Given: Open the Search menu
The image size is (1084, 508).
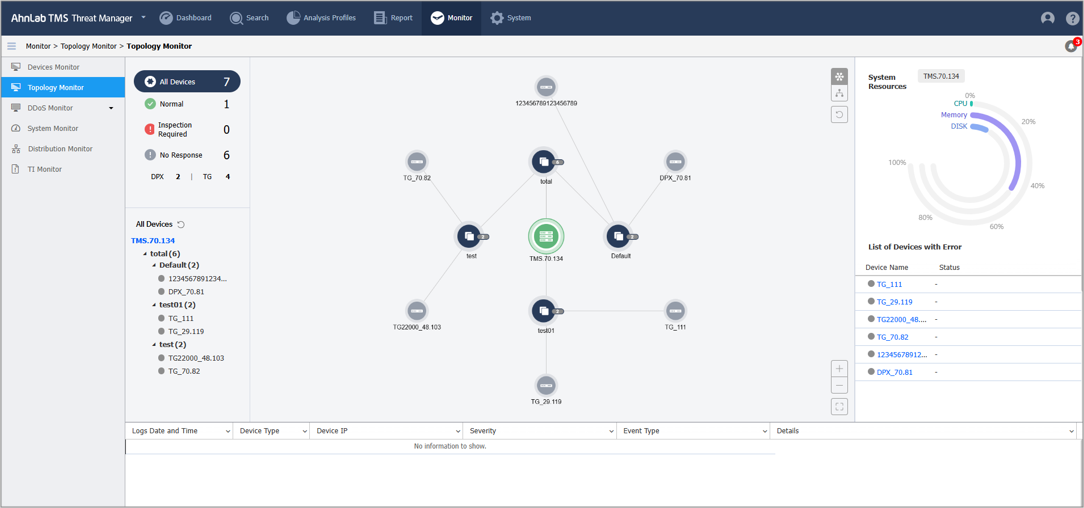Looking at the screenshot, I should (x=249, y=18).
